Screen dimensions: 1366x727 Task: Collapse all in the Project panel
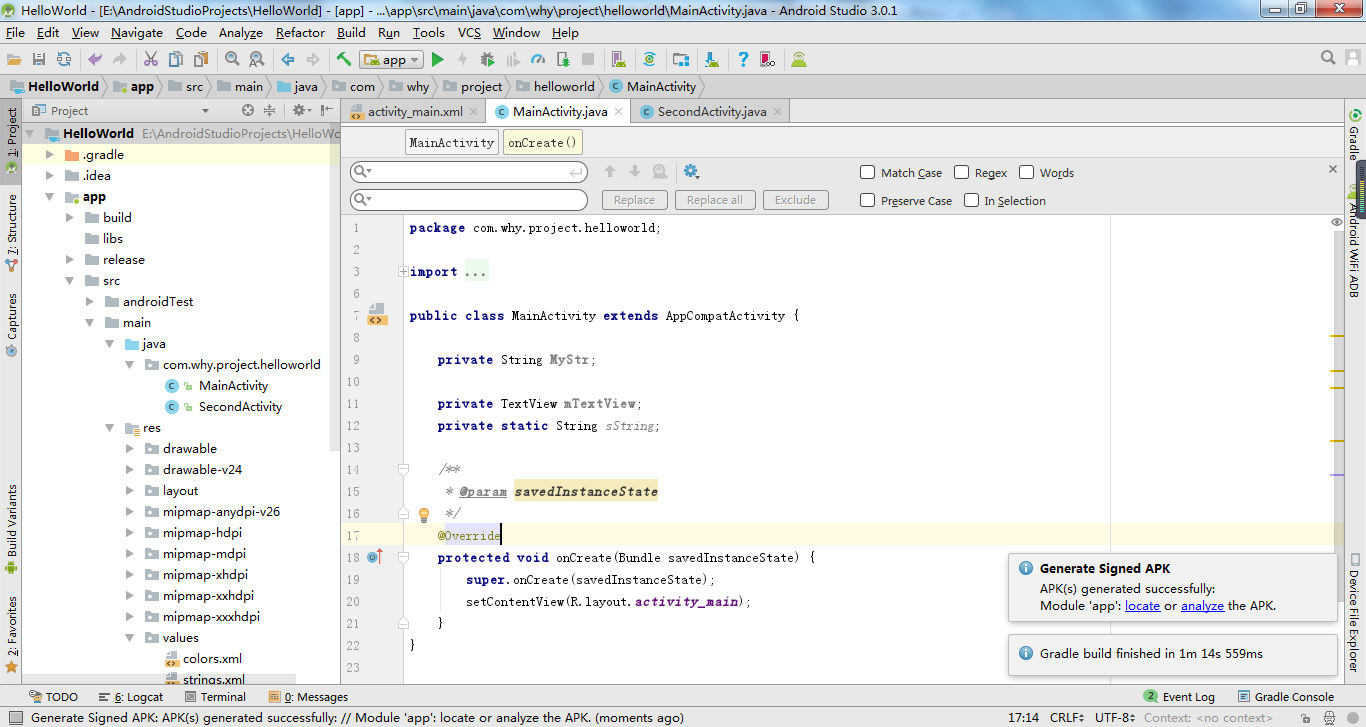pyautogui.click(x=270, y=111)
